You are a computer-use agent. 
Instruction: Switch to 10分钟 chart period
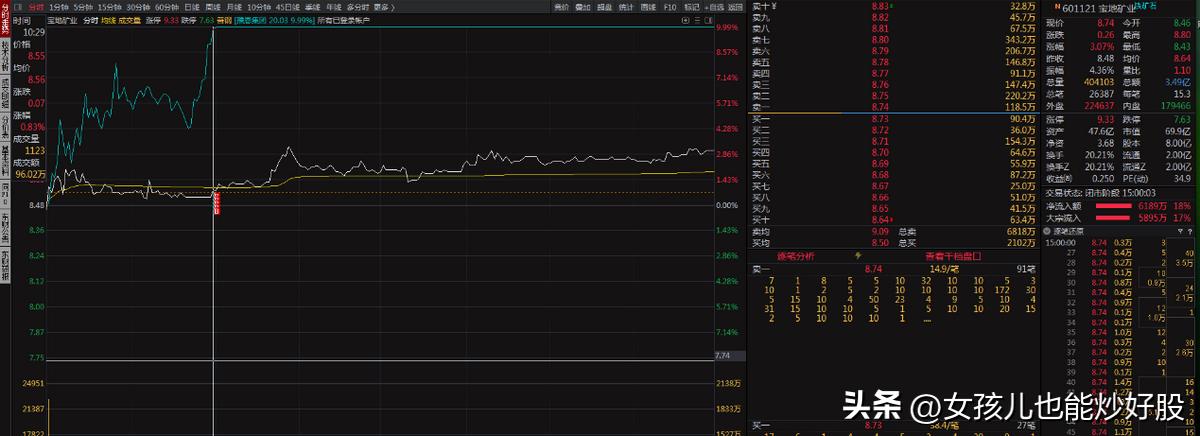coord(261,7)
